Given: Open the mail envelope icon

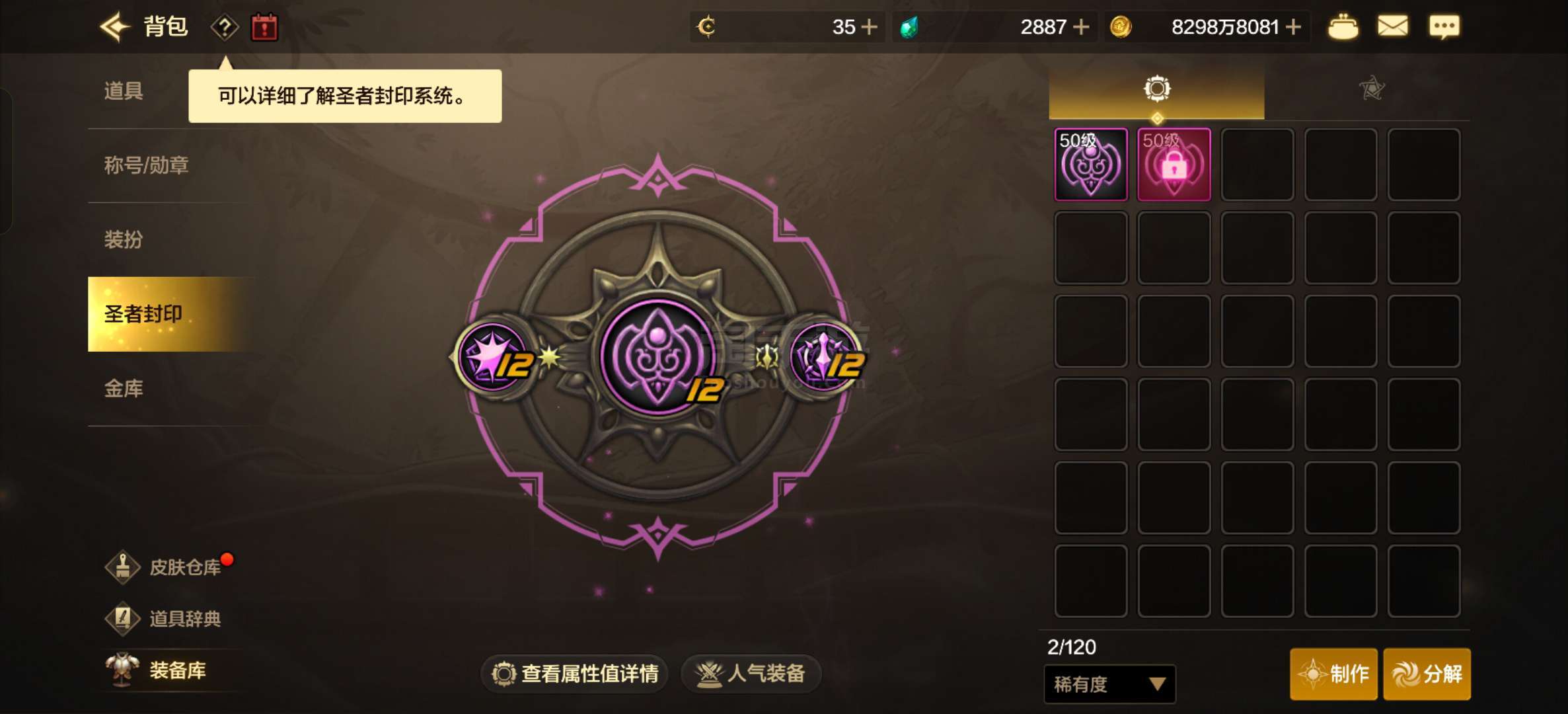Looking at the screenshot, I should point(1392,26).
